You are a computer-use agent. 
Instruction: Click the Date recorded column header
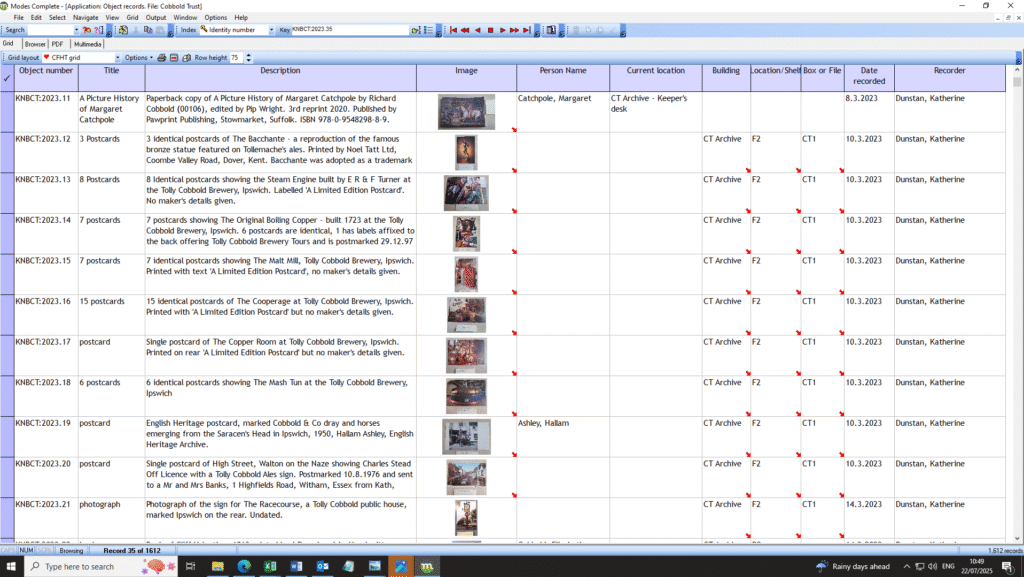pyautogui.click(x=869, y=78)
